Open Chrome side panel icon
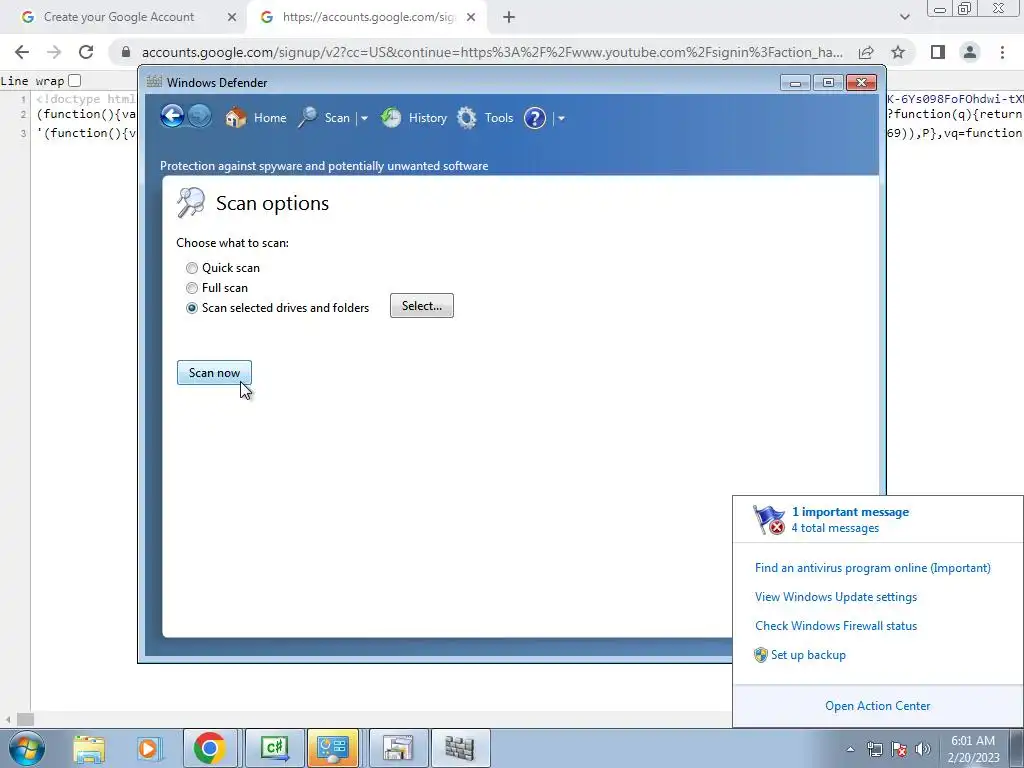The width and height of the screenshot is (1024, 768). [938, 52]
